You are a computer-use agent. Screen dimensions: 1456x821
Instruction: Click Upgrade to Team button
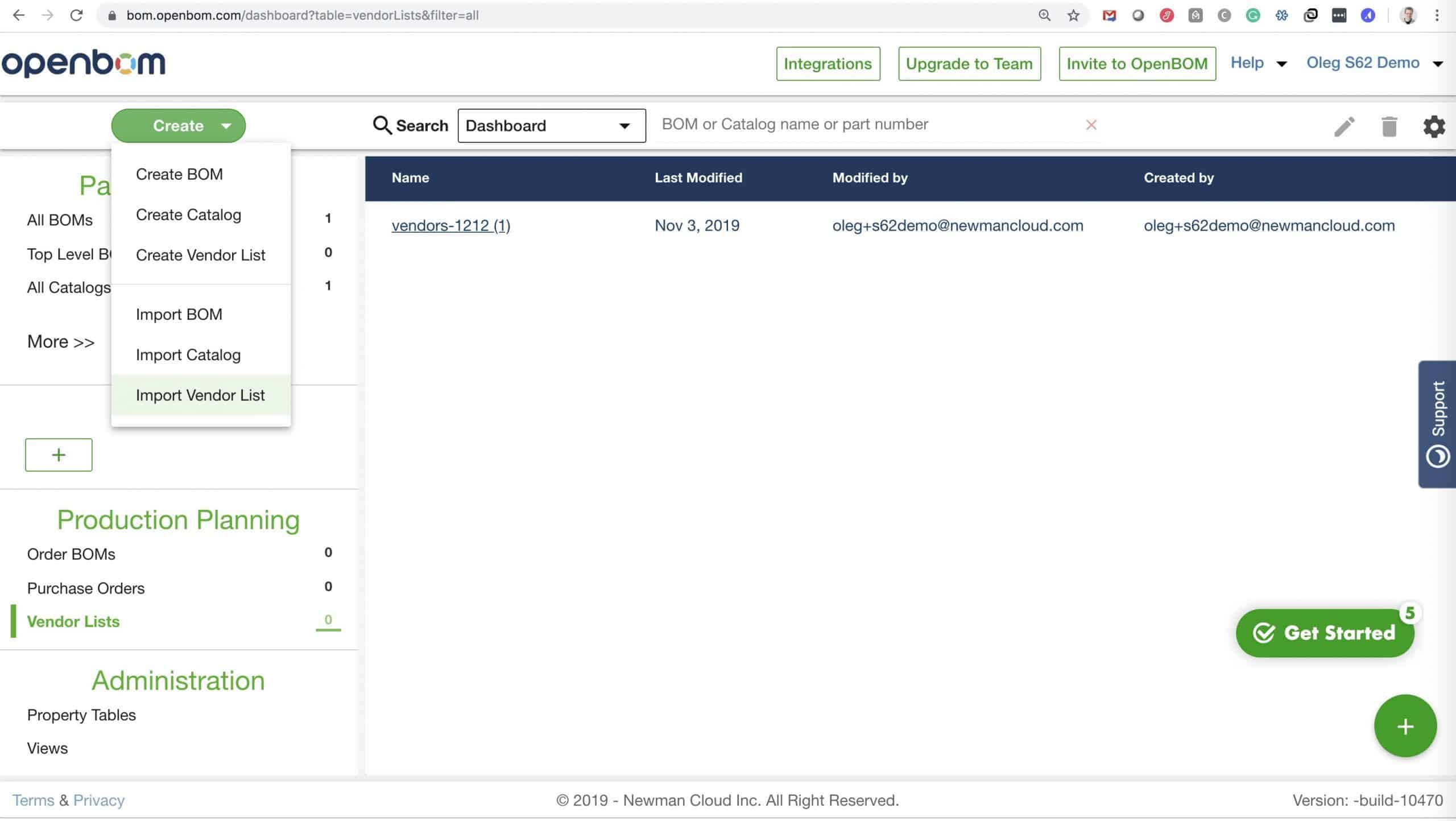point(969,64)
